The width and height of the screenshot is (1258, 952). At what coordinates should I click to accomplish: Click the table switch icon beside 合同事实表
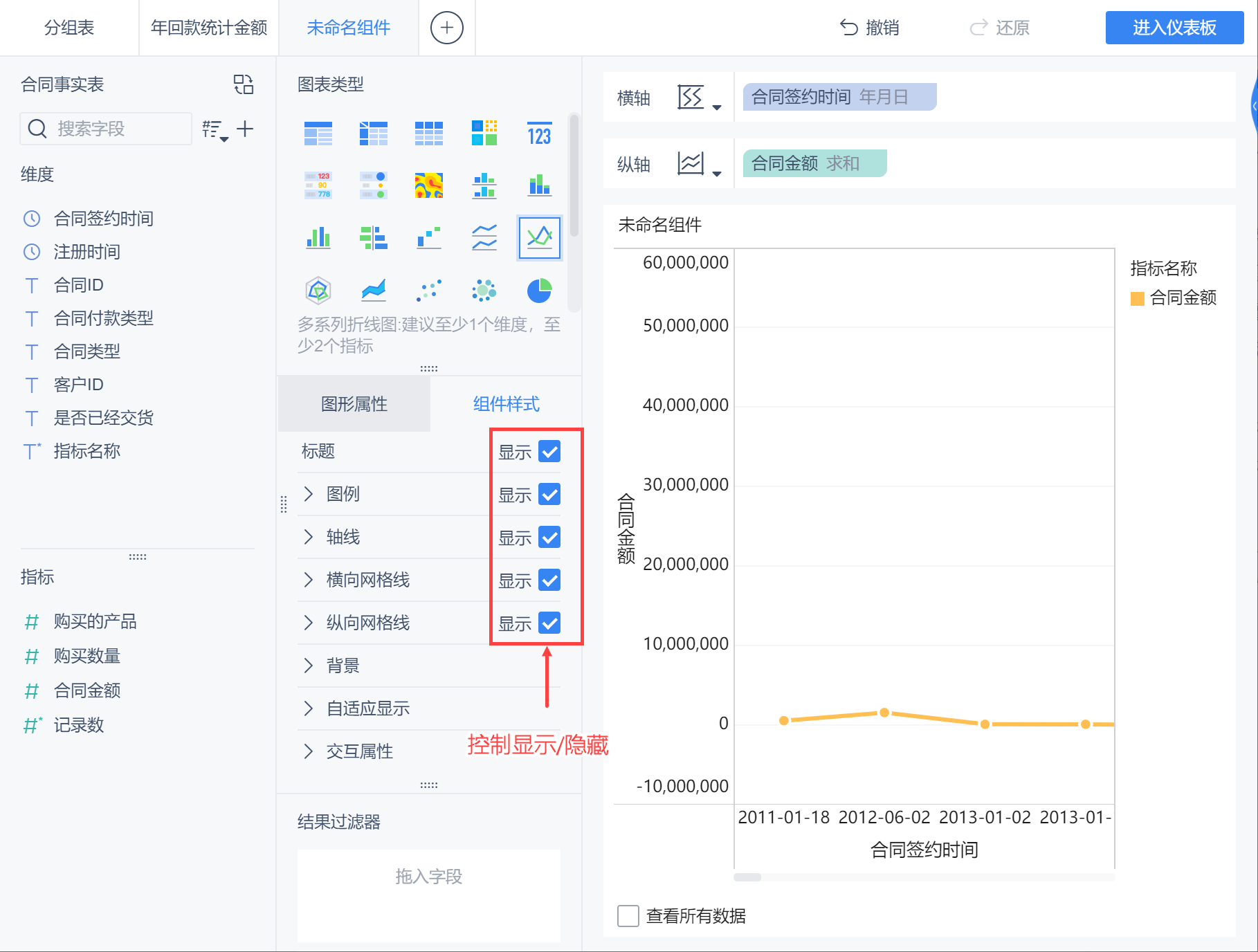244,84
